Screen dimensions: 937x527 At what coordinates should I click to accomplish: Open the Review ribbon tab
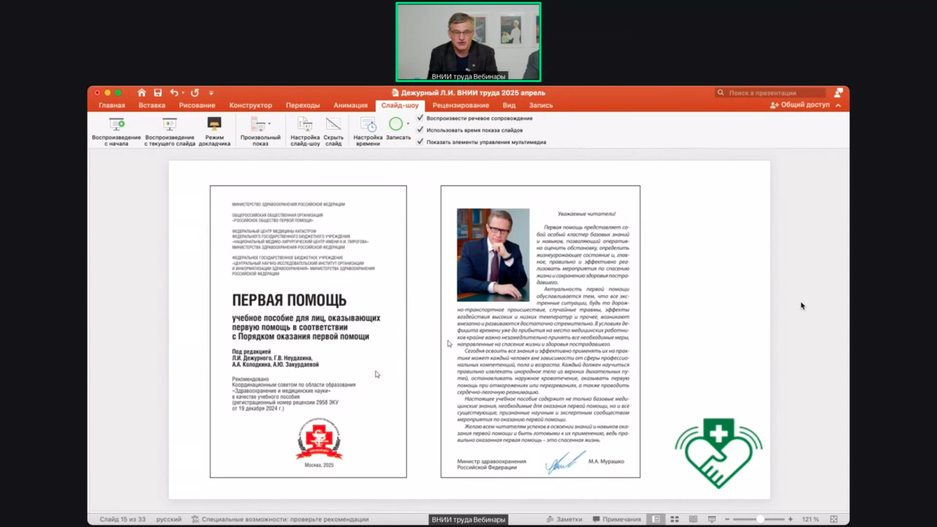pos(460,105)
